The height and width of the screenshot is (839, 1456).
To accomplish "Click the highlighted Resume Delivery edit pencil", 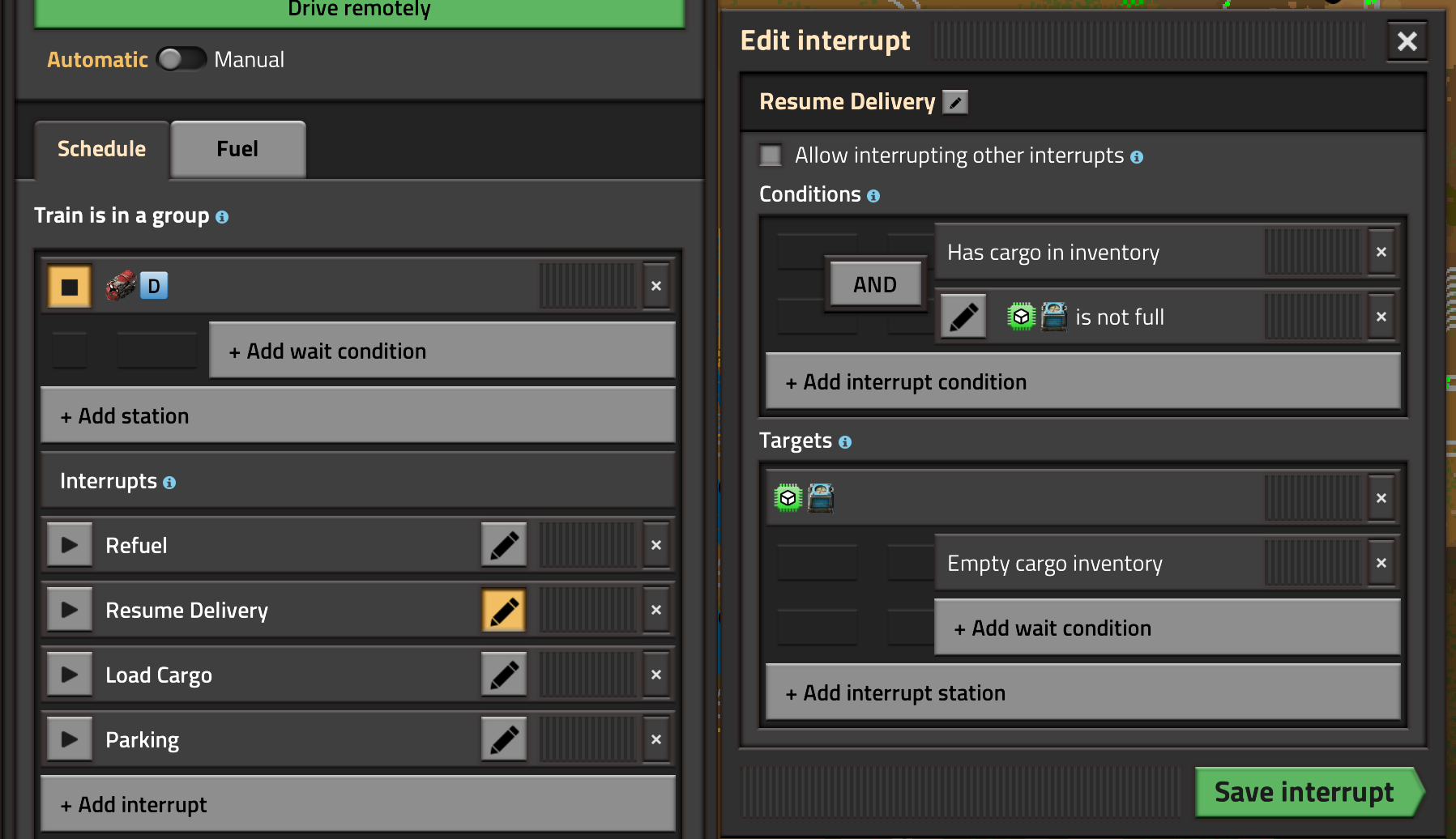I will point(503,610).
